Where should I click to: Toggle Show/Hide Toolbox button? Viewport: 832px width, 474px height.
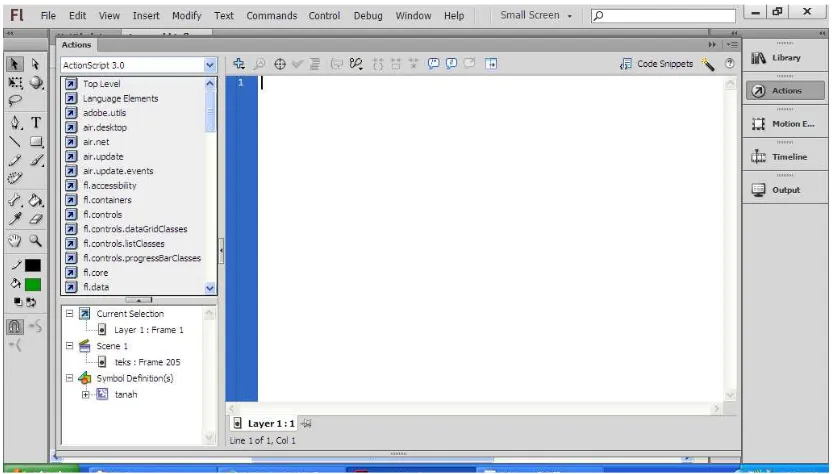pyautogui.click(x=491, y=64)
